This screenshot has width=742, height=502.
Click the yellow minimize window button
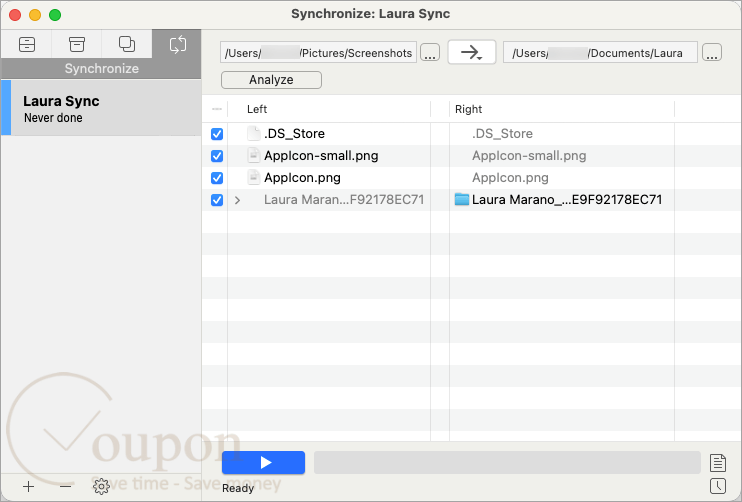coord(35,15)
